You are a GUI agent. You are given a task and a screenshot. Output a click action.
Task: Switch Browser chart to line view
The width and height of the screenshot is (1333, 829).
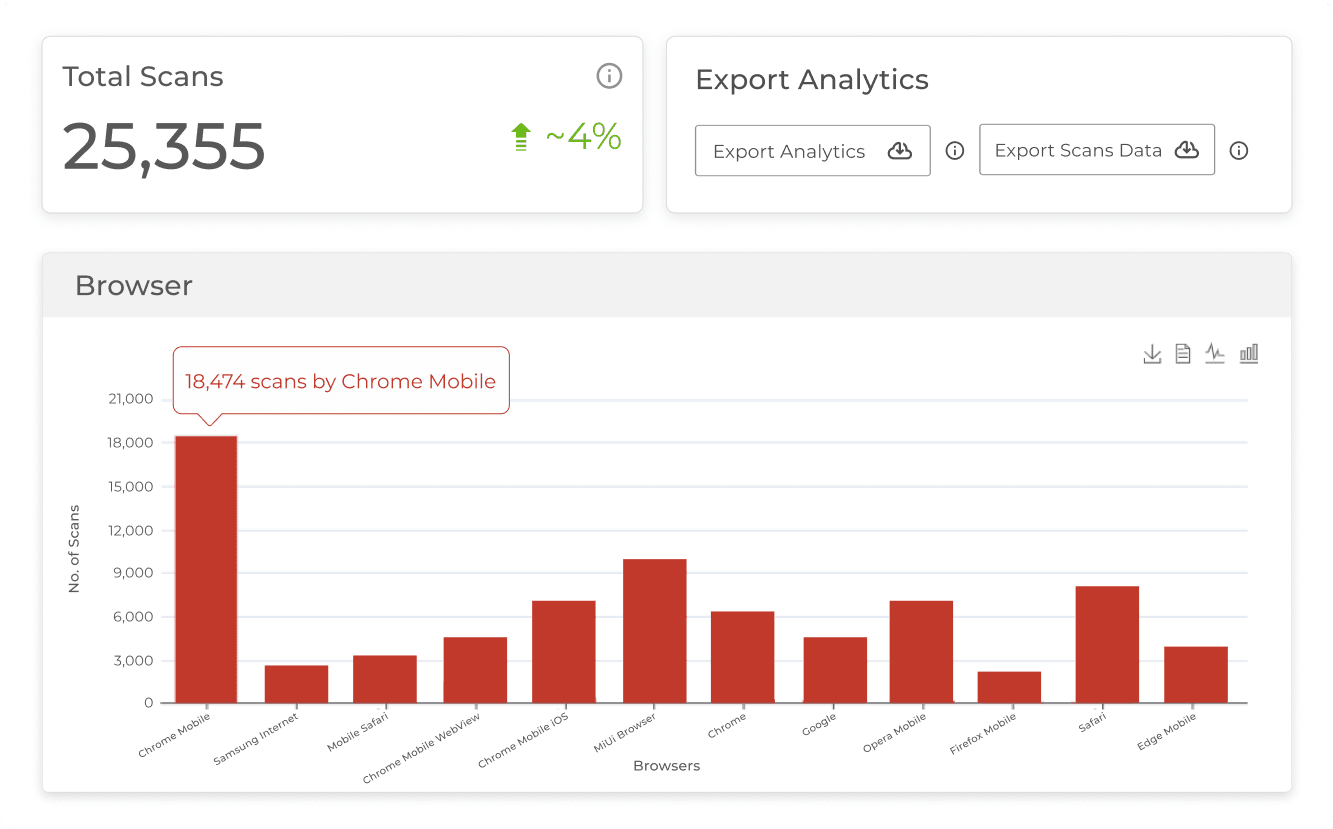click(1215, 353)
